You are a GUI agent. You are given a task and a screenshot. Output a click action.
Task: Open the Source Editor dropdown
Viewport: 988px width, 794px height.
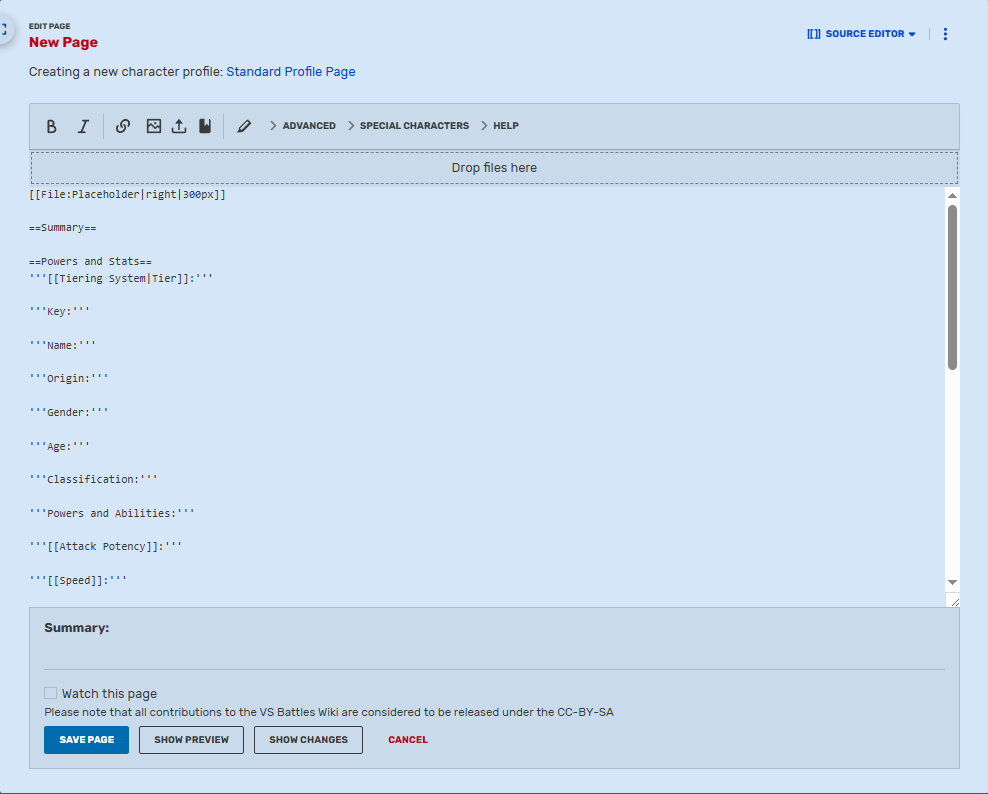(x=861, y=34)
